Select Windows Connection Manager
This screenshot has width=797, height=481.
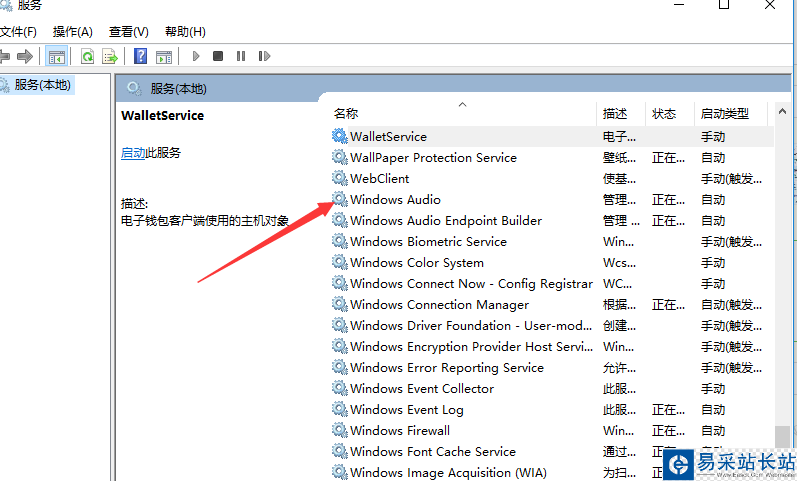coord(552,305)
